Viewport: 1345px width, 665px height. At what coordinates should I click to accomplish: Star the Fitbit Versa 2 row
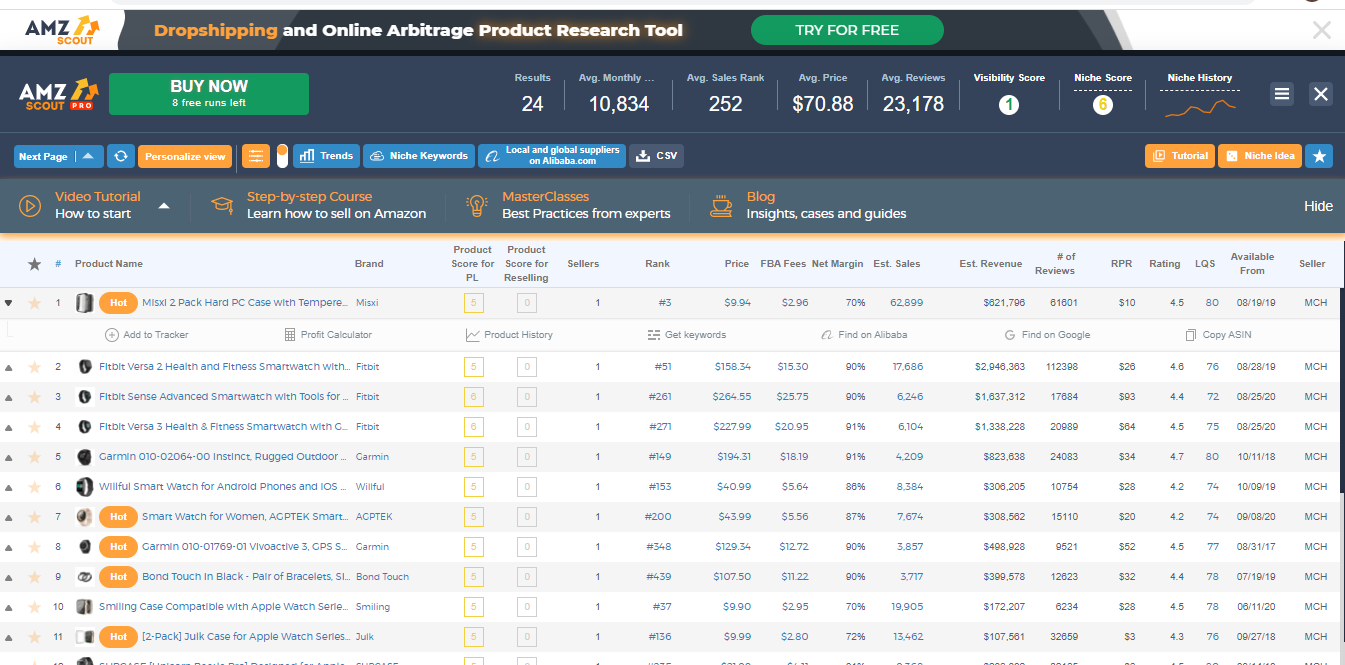click(x=34, y=367)
